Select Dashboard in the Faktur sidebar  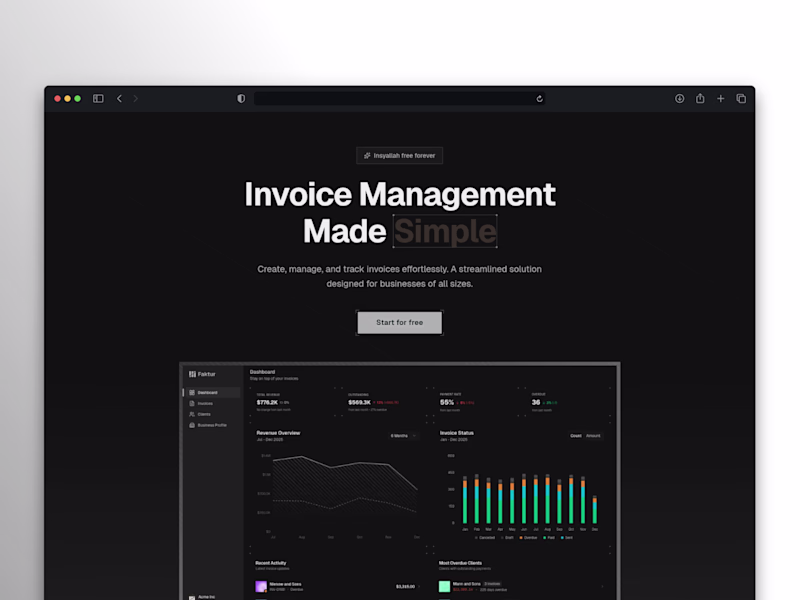coord(211,392)
